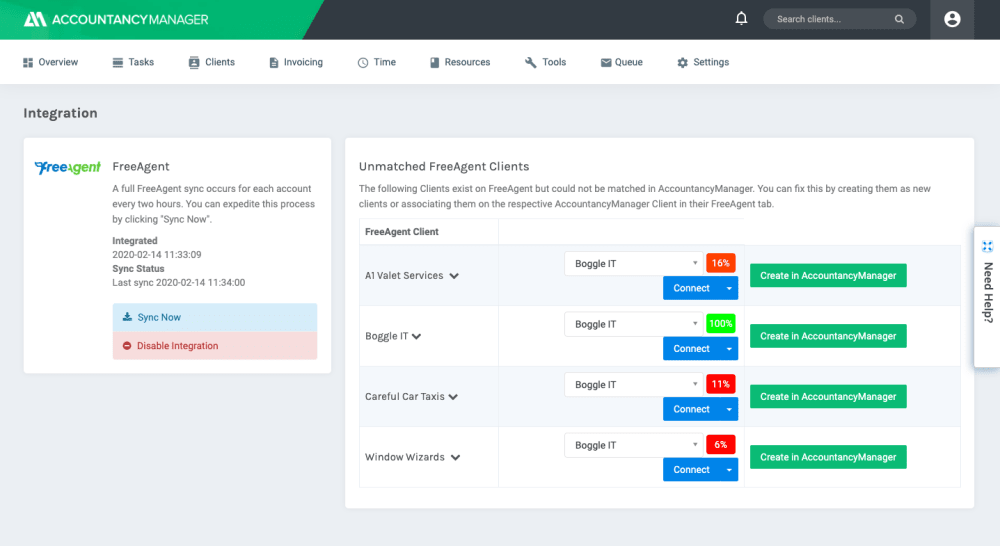1000x546 pixels.
Task: Open client match dropdown for Boggle IT row
Action: click(x=633, y=324)
